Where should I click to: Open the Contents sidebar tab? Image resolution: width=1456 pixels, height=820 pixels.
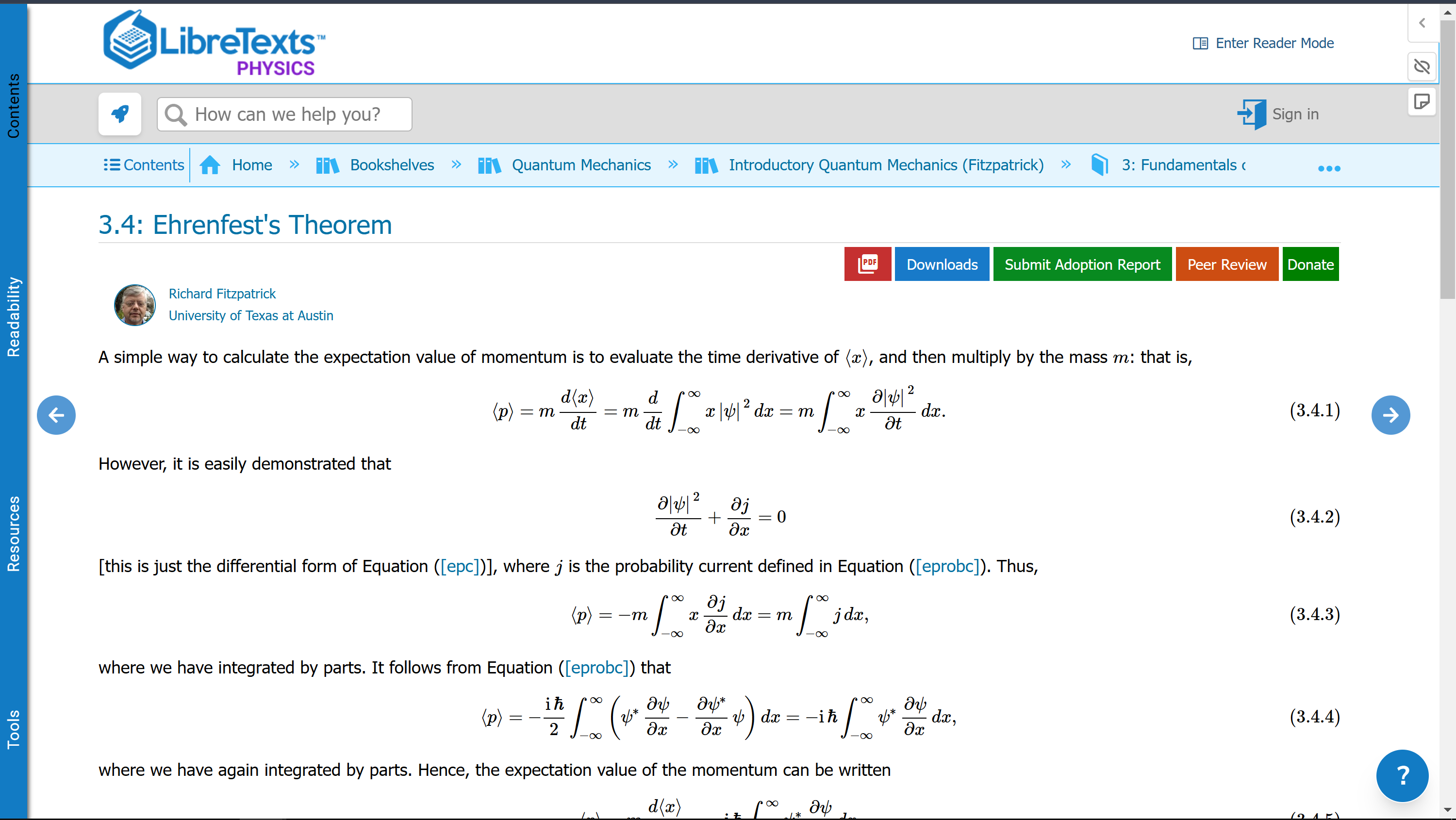point(13,106)
